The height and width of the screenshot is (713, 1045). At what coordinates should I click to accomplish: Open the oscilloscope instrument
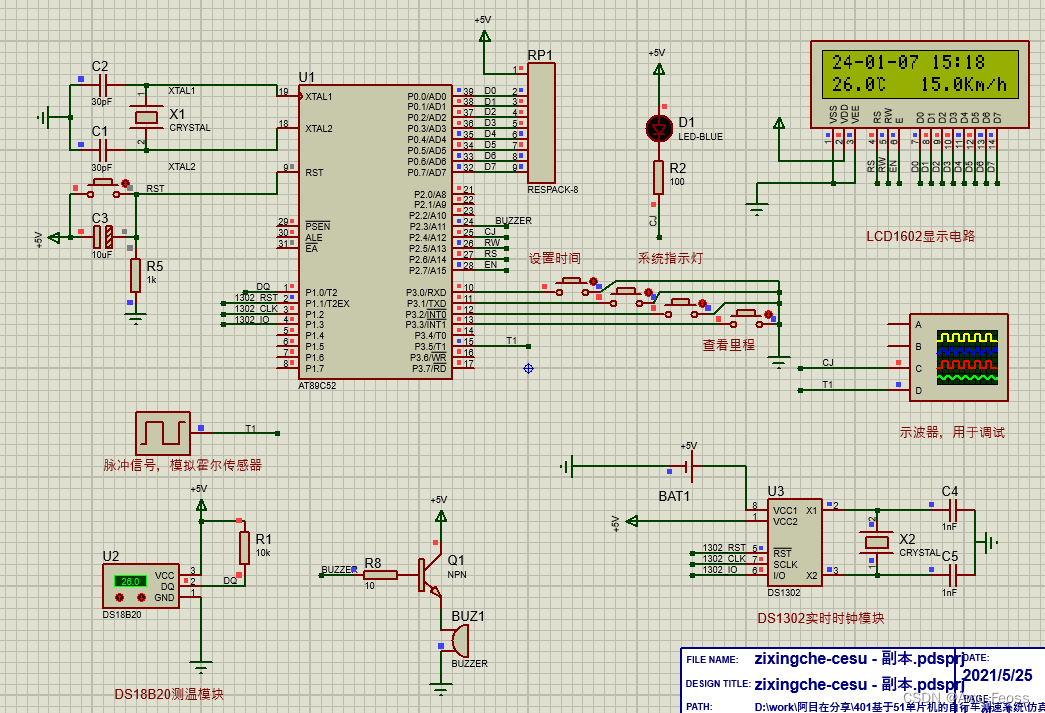click(x=958, y=357)
